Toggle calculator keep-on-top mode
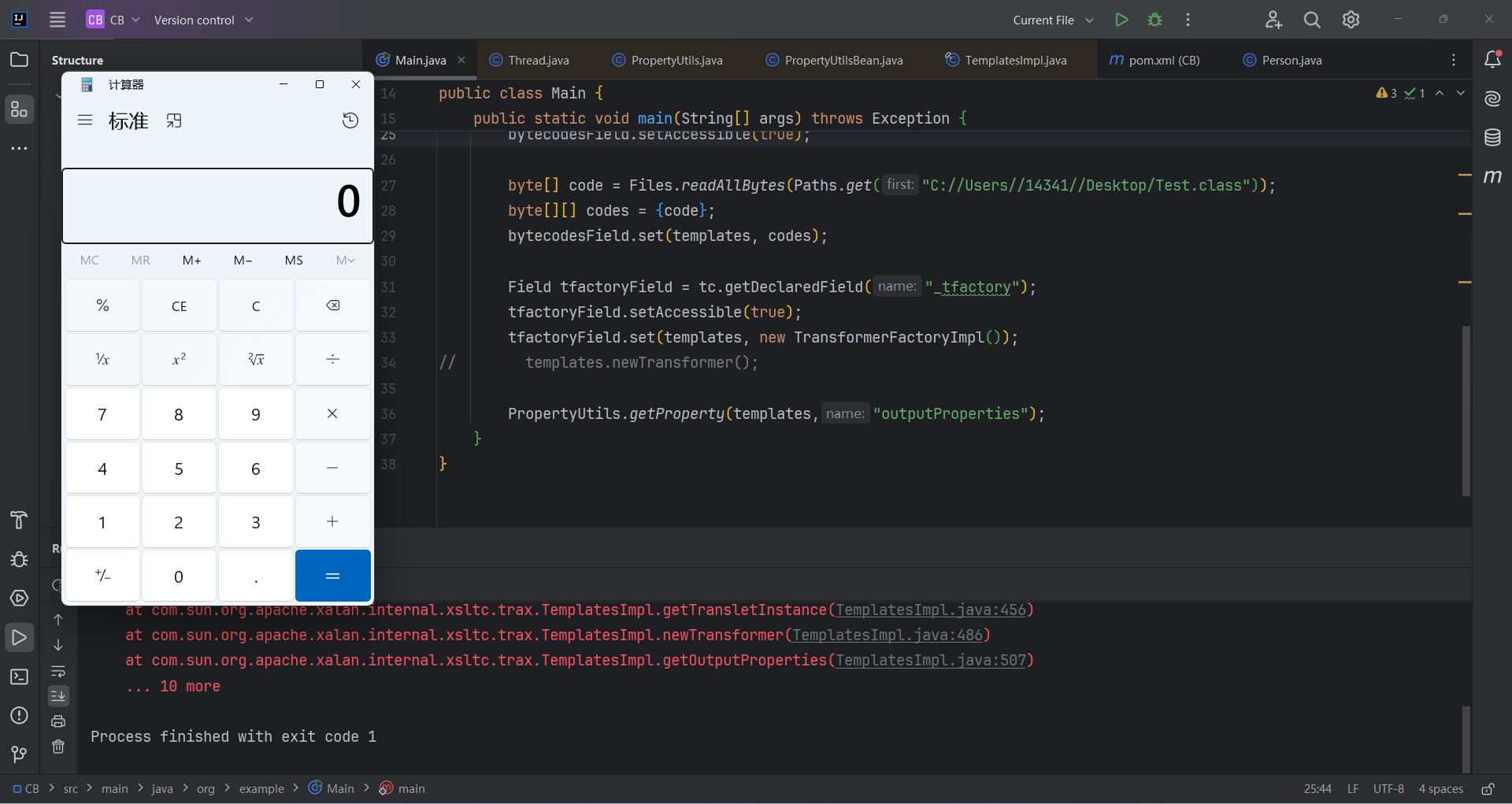This screenshot has height=804, width=1512. (x=174, y=120)
